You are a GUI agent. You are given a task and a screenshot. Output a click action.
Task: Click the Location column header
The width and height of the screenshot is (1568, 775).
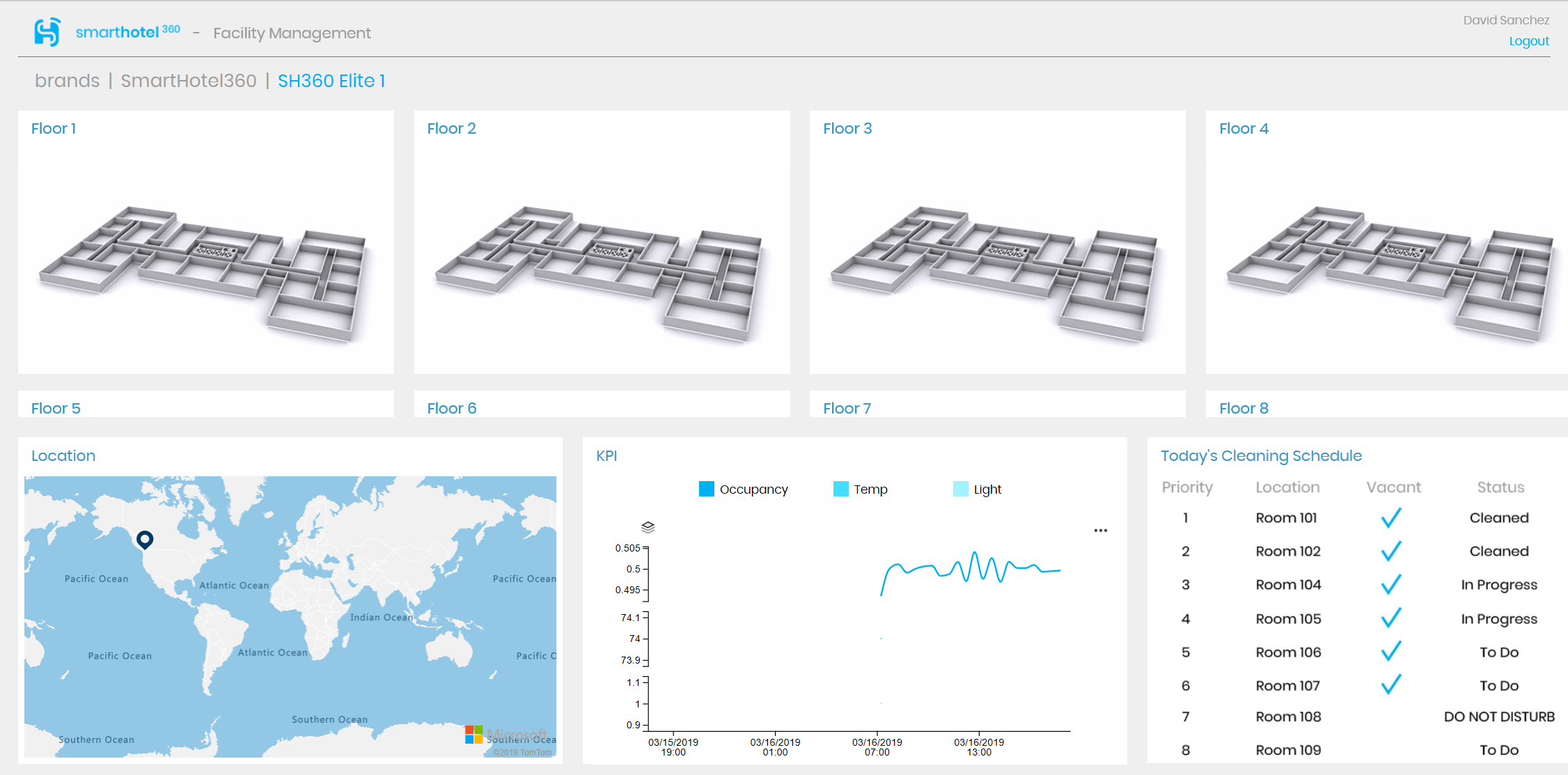[1287, 487]
